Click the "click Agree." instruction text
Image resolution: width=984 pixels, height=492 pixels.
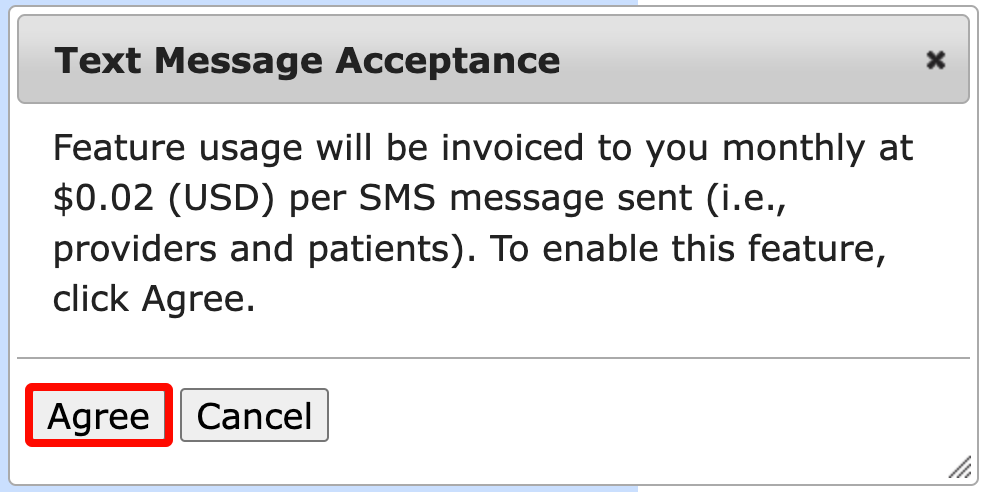click(153, 298)
